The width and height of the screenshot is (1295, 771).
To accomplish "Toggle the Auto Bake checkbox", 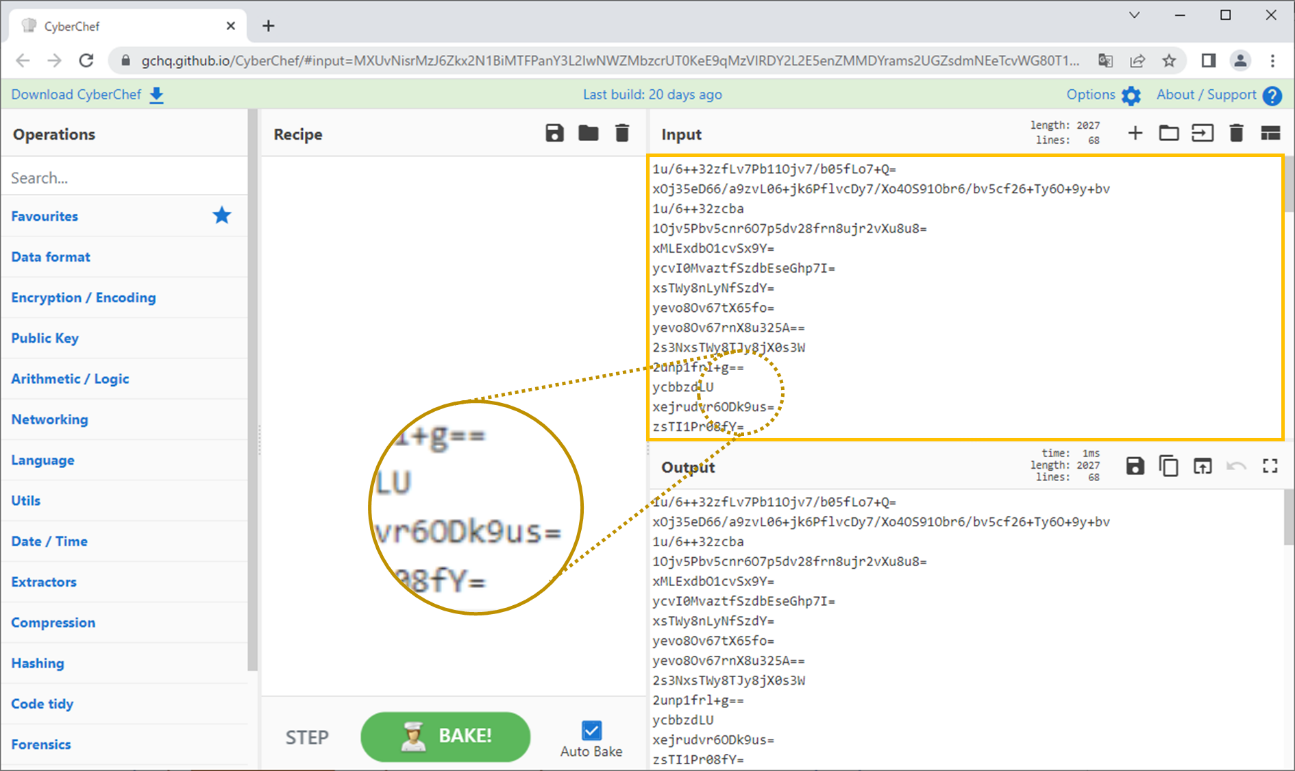I will pos(591,730).
